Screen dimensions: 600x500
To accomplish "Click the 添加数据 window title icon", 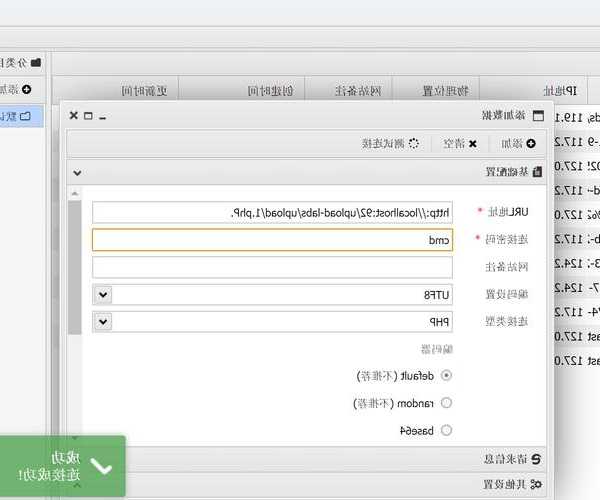I will [539, 116].
